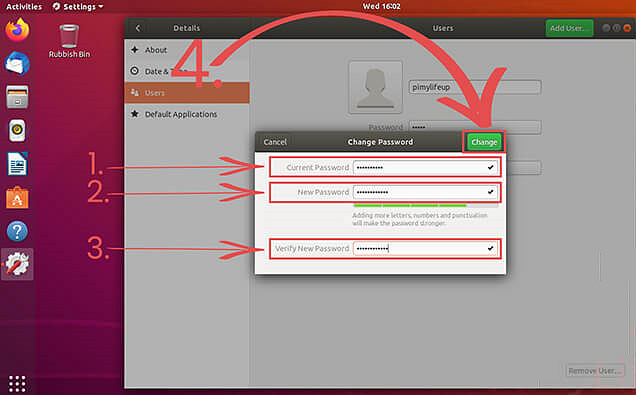Click the 'Change Password' dialog title

click(380, 142)
